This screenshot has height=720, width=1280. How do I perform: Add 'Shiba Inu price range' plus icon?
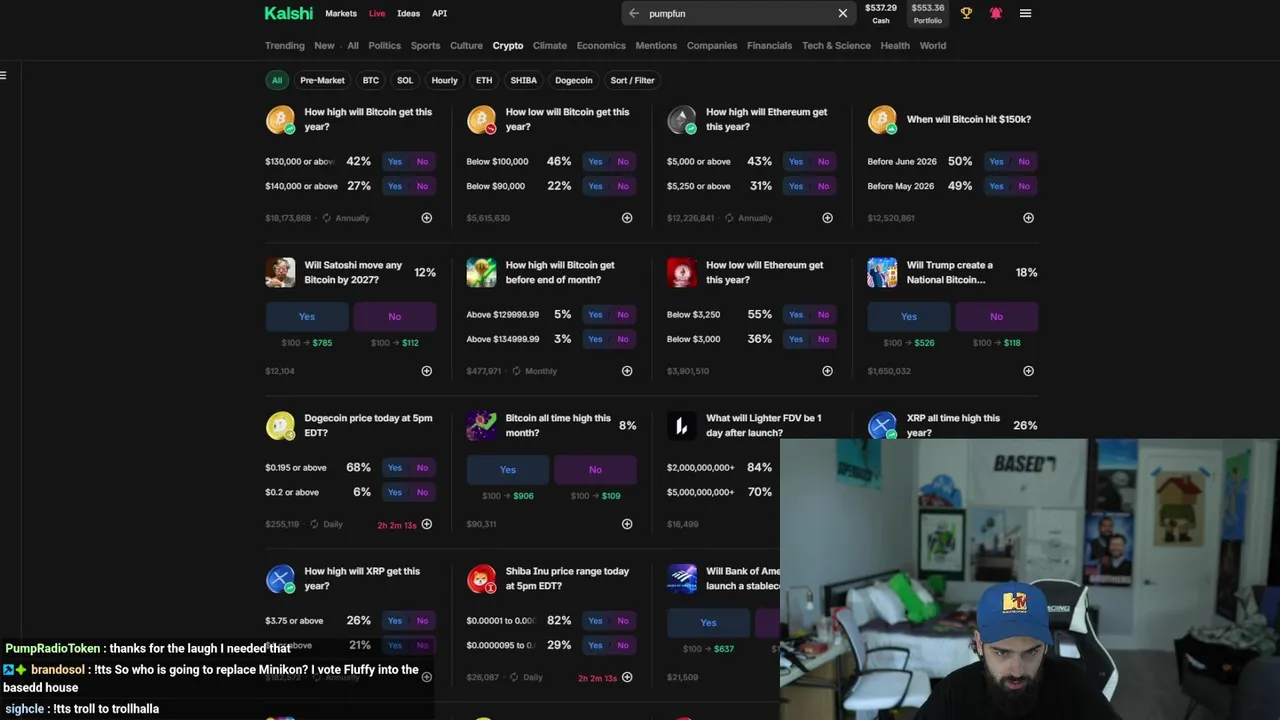coord(627,677)
